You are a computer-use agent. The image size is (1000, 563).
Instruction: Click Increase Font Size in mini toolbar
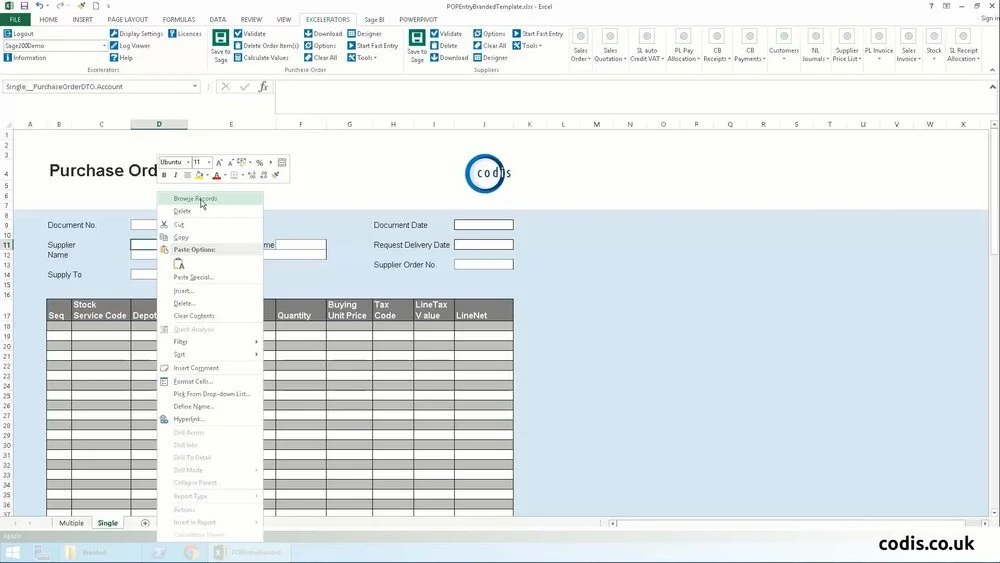tap(219, 163)
